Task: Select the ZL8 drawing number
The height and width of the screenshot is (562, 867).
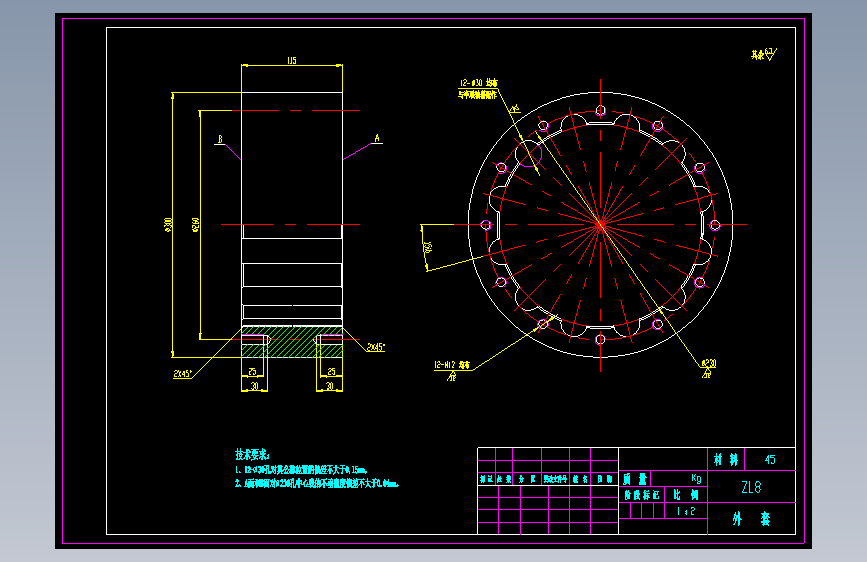Action: tap(751, 487)
